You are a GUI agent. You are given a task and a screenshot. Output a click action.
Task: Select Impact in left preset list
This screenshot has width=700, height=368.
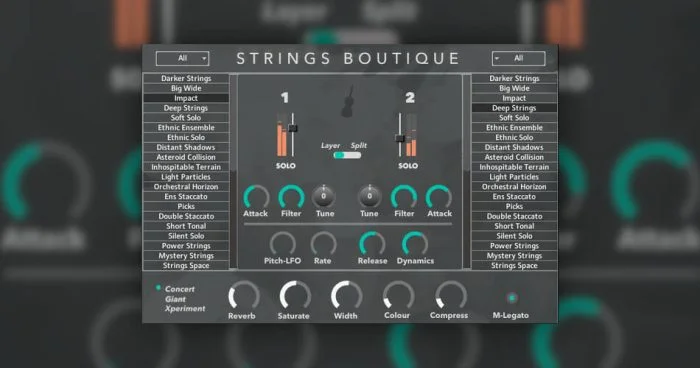point(186,98)
